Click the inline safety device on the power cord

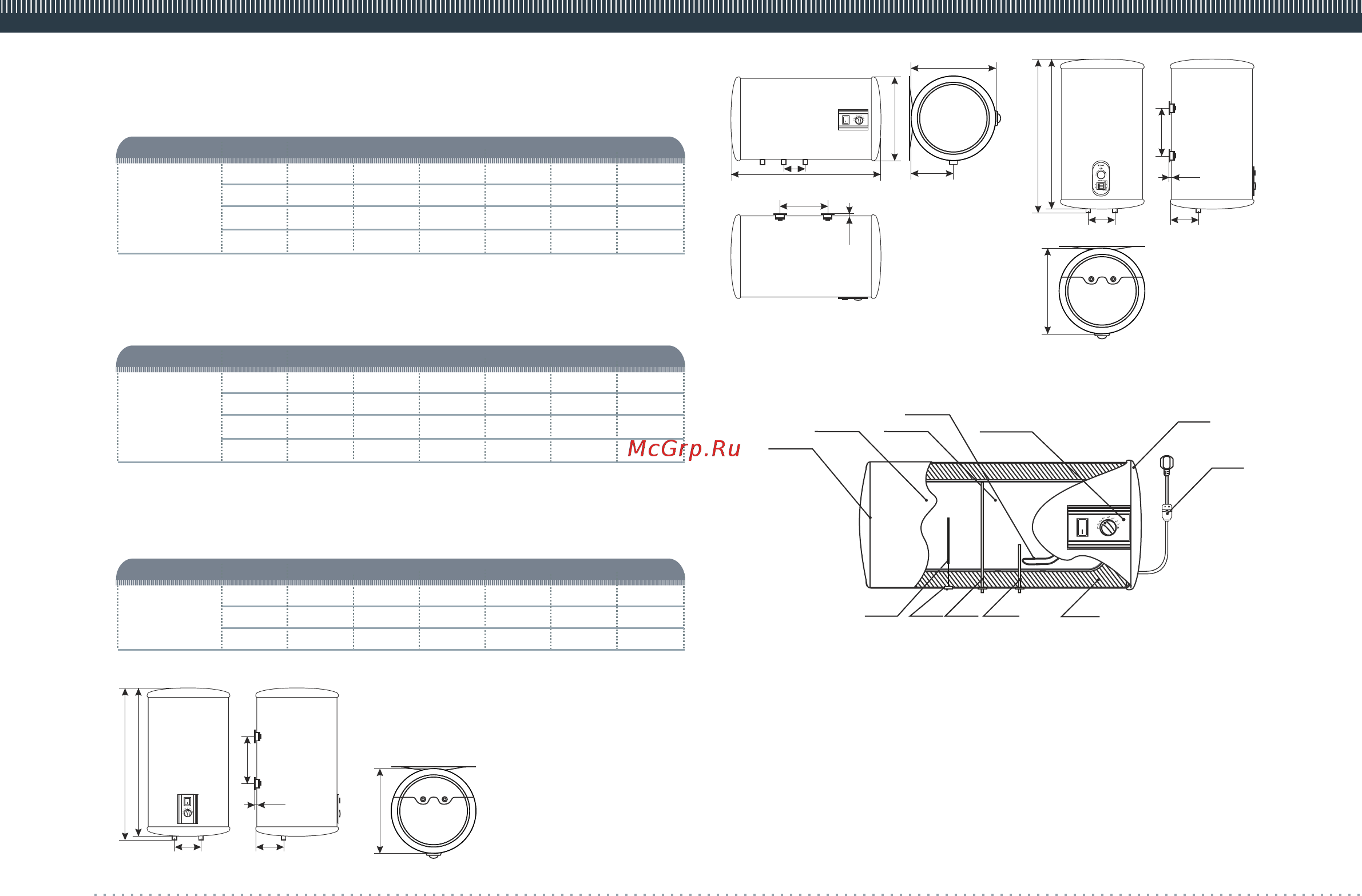click(x=1167, y=512)
